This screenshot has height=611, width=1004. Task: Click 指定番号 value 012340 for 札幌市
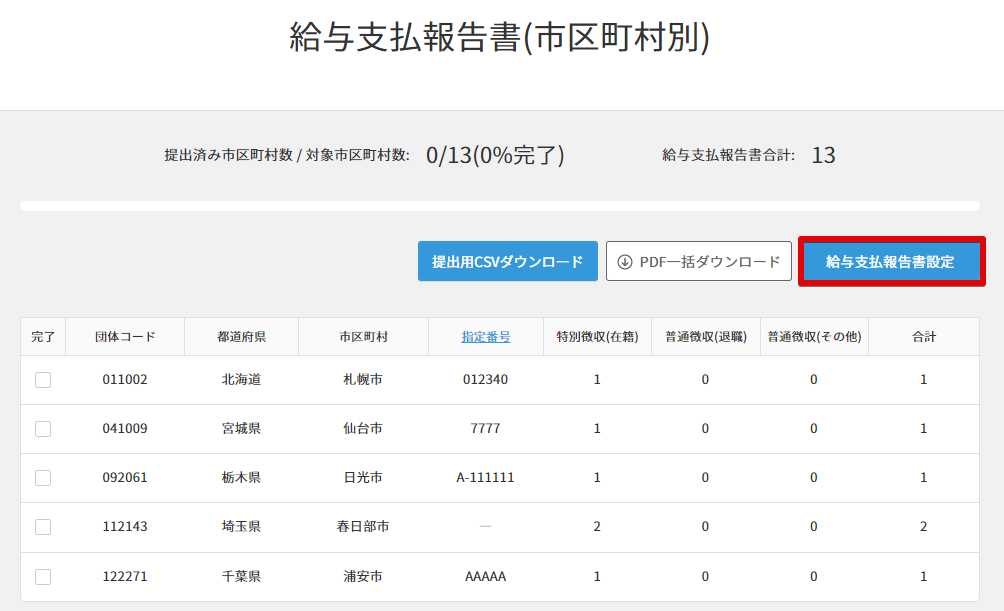485,380
